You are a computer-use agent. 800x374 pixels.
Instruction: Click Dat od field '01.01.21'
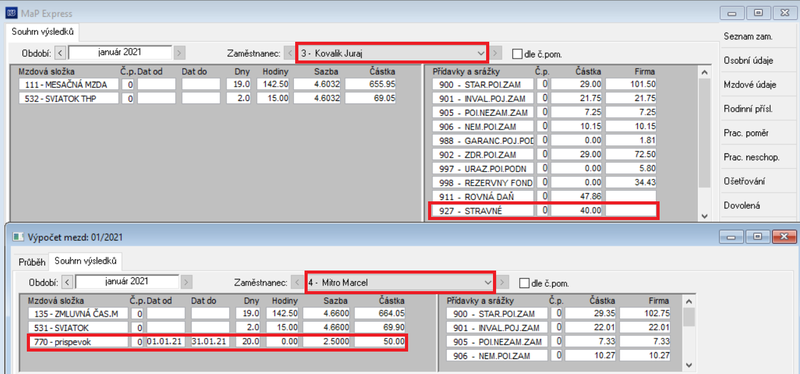(166, 341)
